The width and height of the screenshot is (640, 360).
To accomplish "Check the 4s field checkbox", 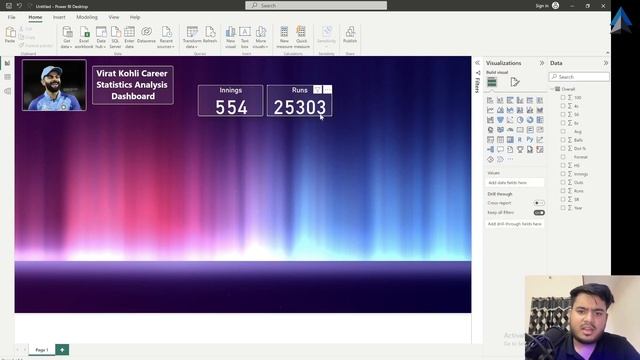I will coord(563,106).
